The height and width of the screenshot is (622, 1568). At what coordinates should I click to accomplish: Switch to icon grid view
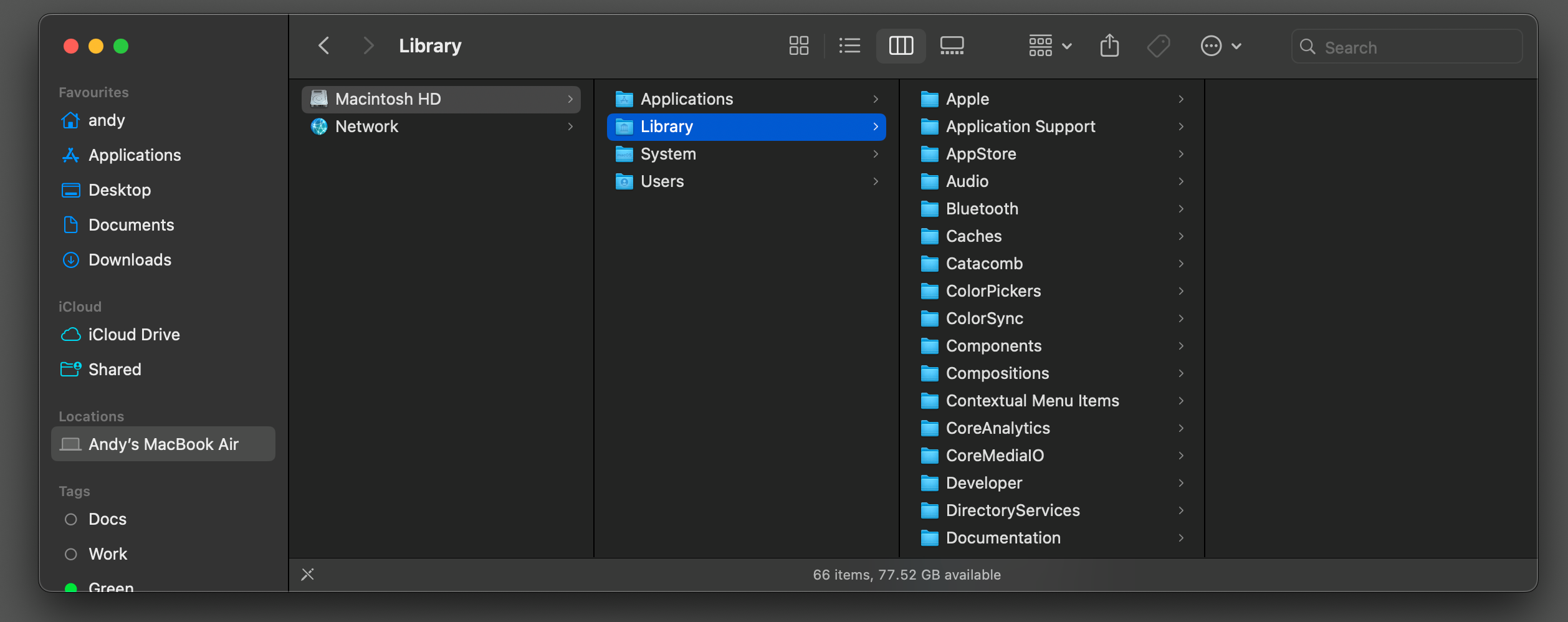tap(798, 45)
